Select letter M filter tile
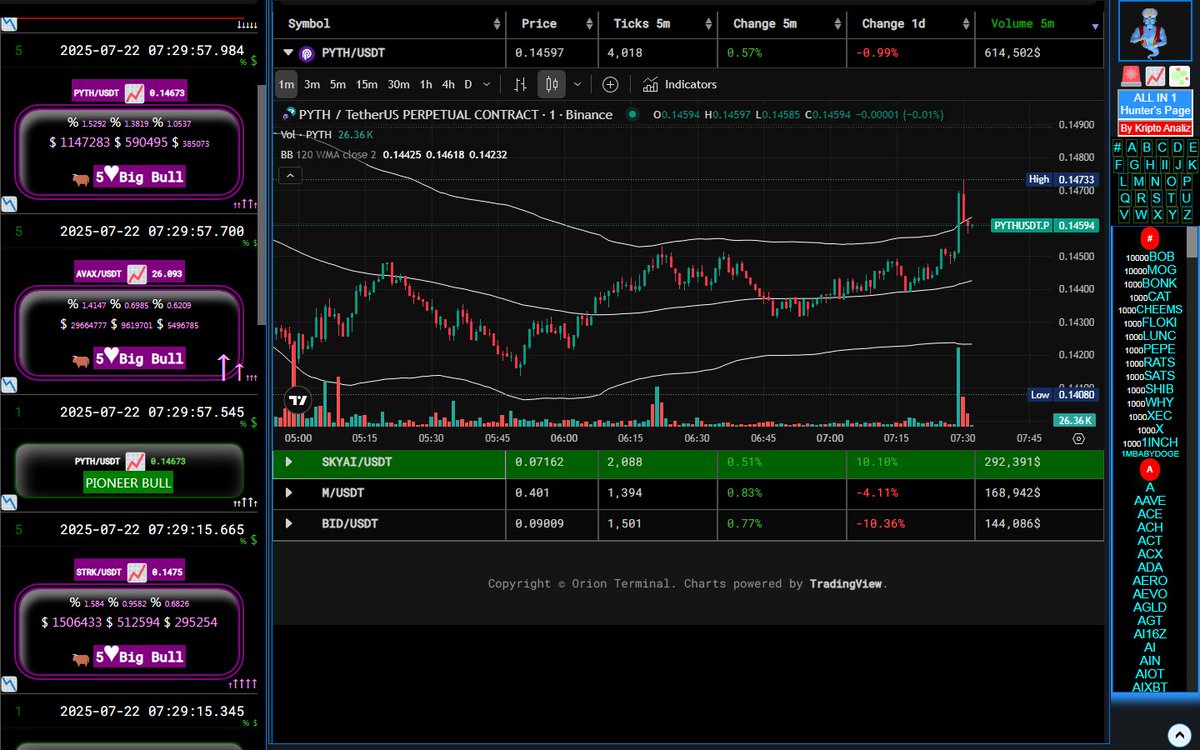This screenshot has height=750, width=1200. (x=1139, y=181)
